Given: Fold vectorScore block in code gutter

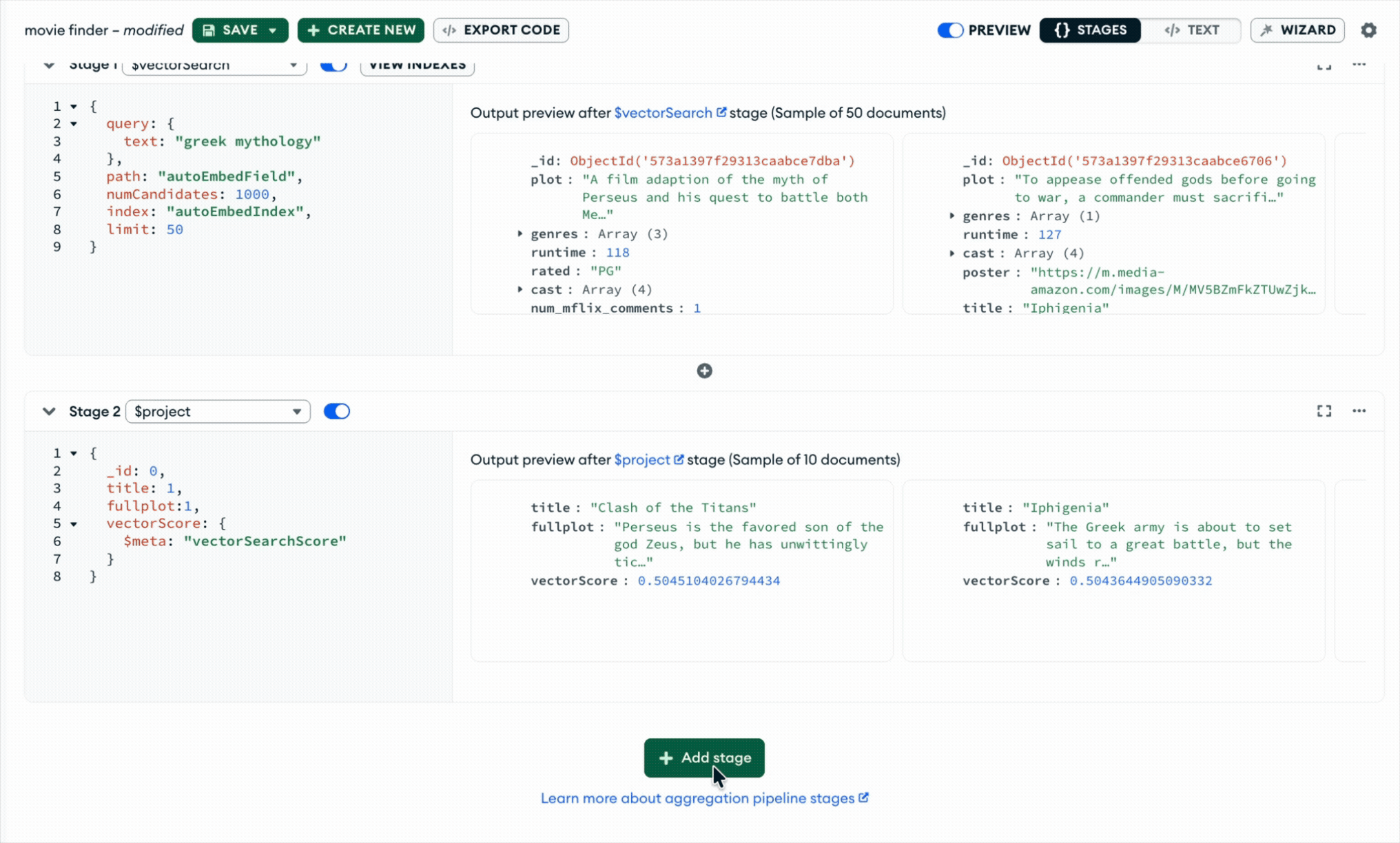Looking at the screenshot, I should 74,524.
